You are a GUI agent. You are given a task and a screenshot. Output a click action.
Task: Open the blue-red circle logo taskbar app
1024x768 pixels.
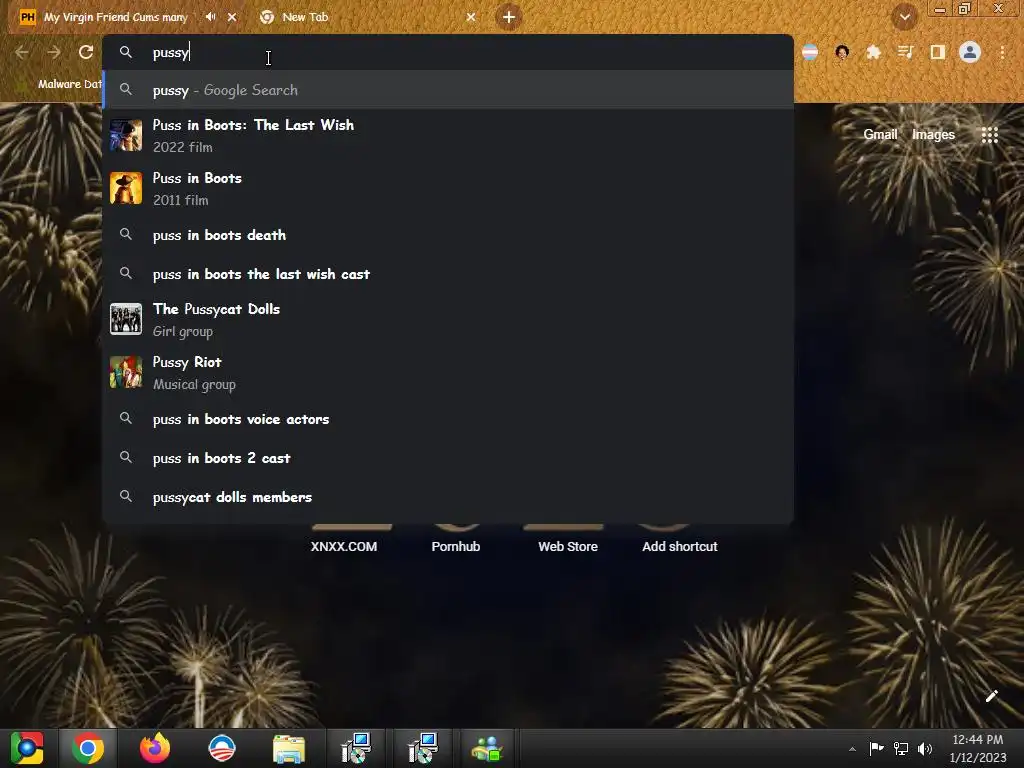tap(221, 748)
